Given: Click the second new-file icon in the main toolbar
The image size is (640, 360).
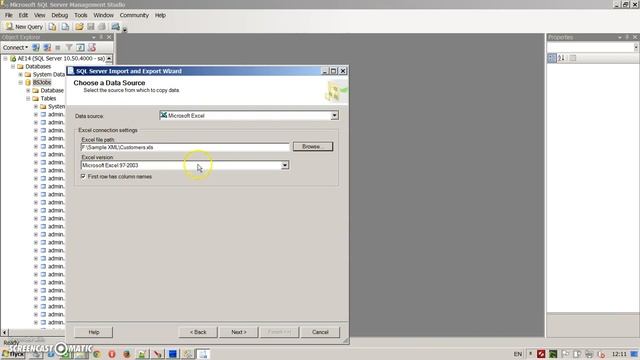Looking at the screenshot, I should click(x=65, y=27).
